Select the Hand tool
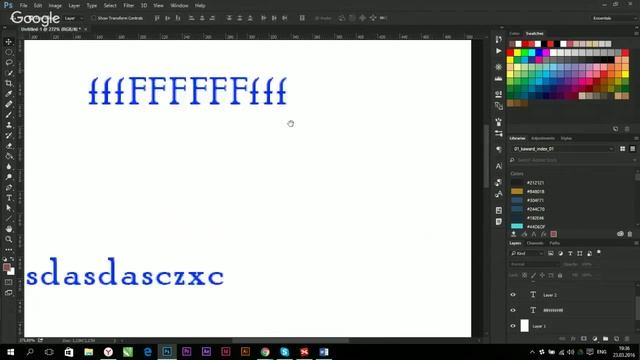 click(x=9, y=229)
